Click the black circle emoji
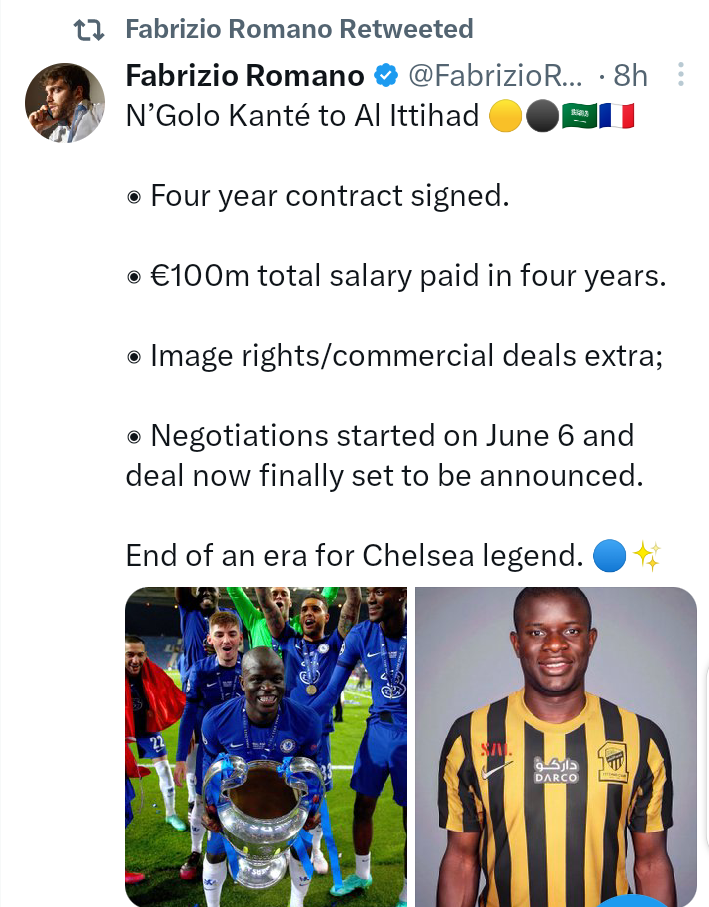The width and height of the screenshot is (709, 907). pos(540,117)
